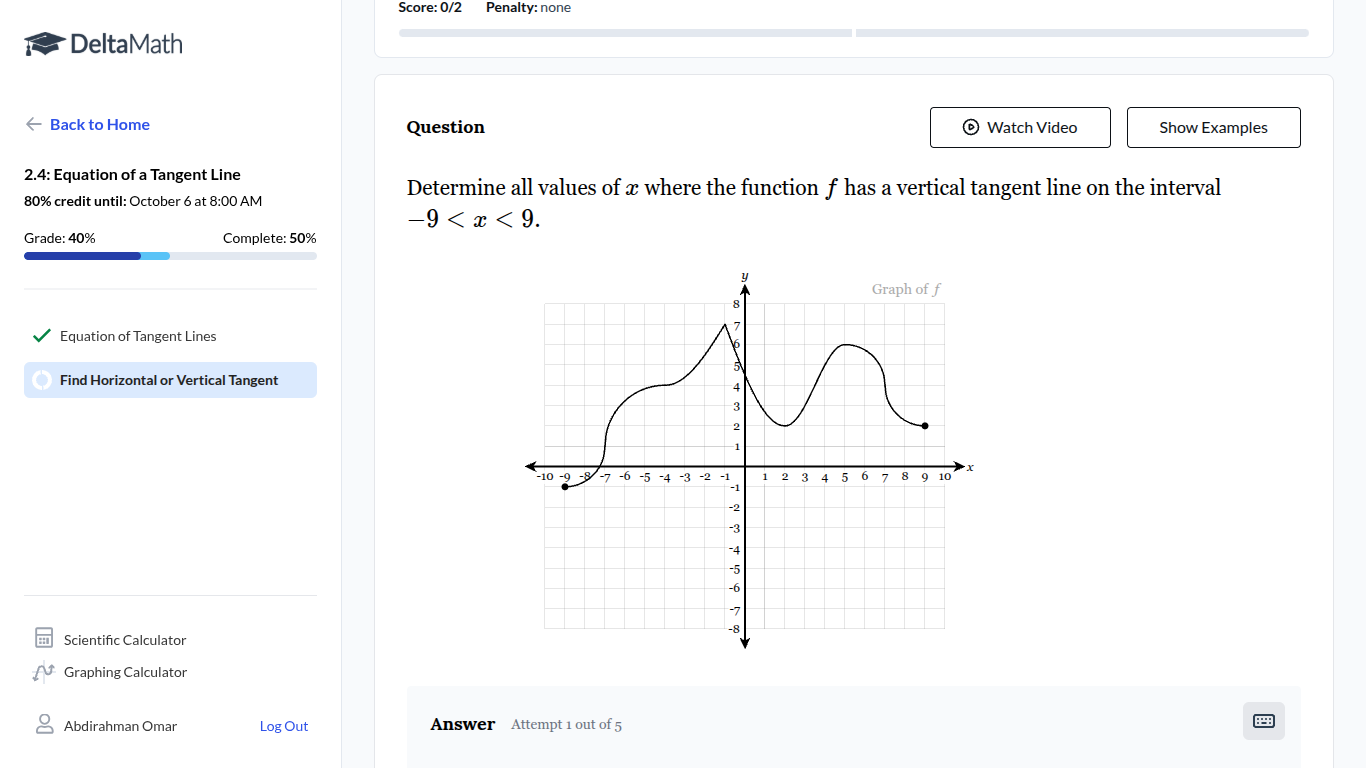
Task: Click the score progress bar at top
Action: pyautogui.click(x=853, y=33)
